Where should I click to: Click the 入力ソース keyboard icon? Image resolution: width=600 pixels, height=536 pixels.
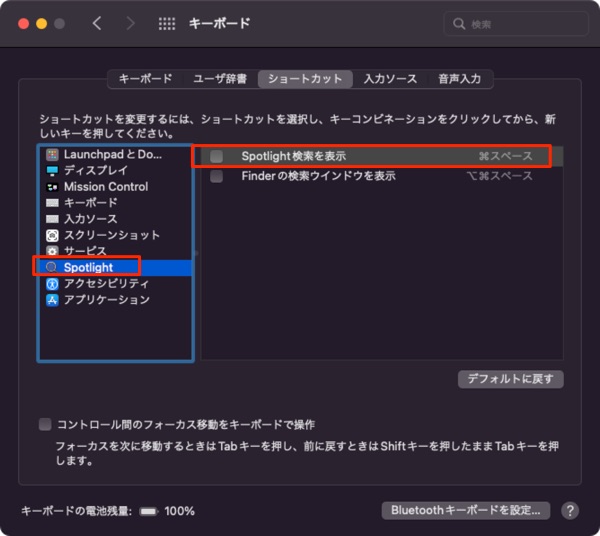(x=52, y=219)
